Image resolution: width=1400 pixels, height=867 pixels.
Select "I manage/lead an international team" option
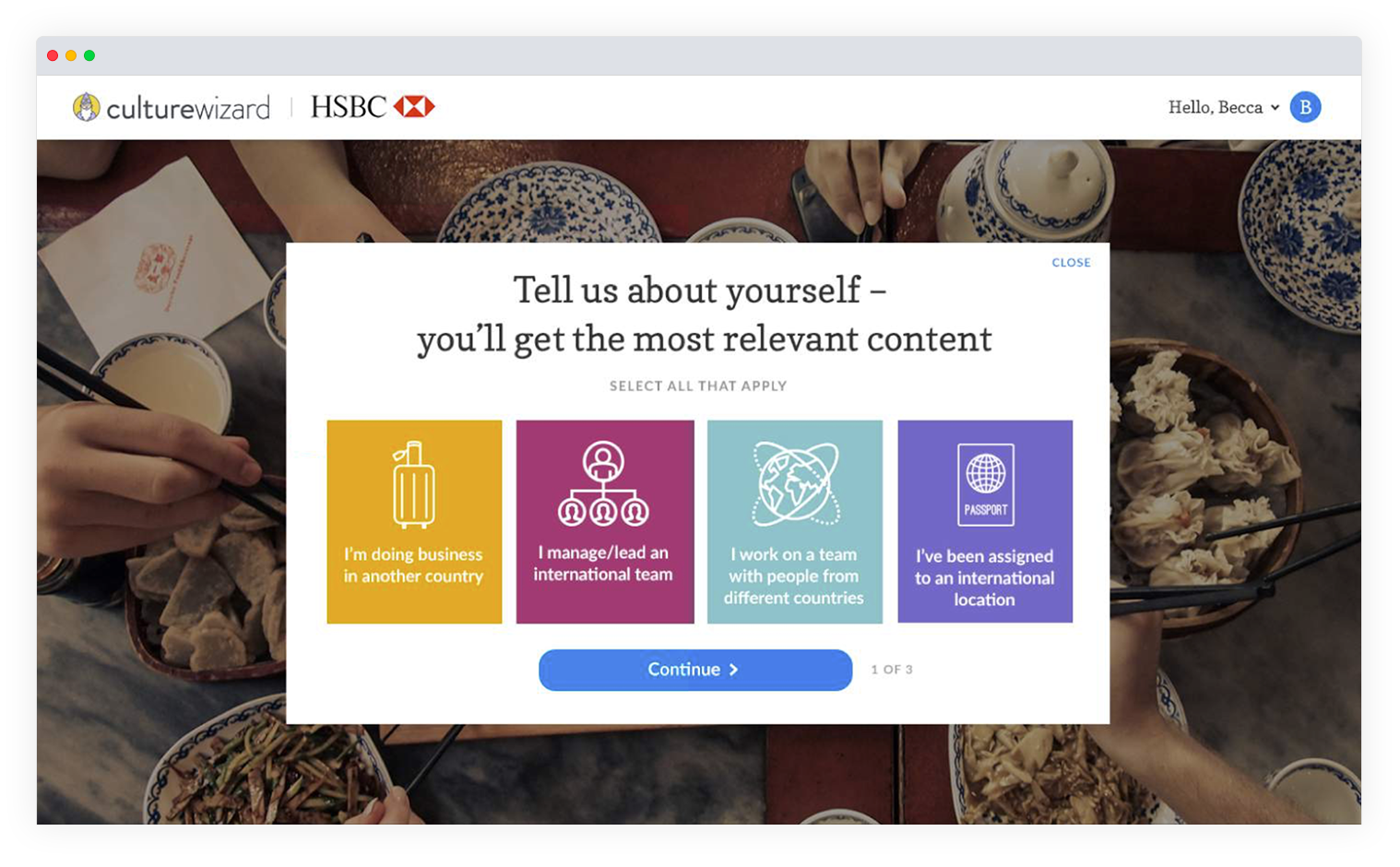click(605, 522)
